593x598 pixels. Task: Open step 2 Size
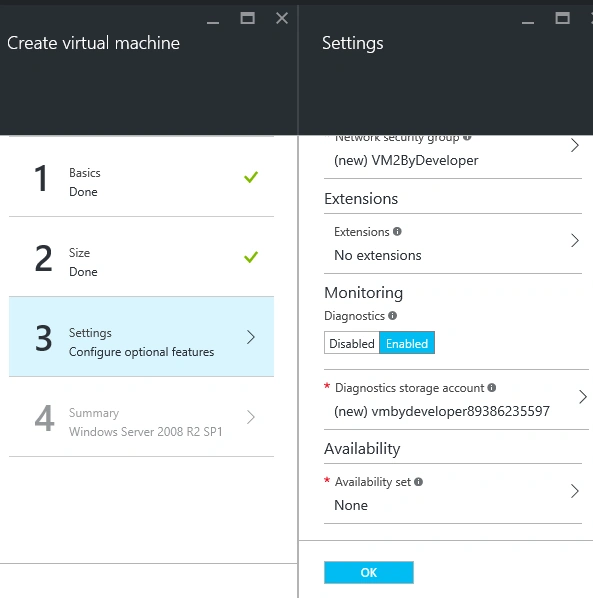pos(141,257)
